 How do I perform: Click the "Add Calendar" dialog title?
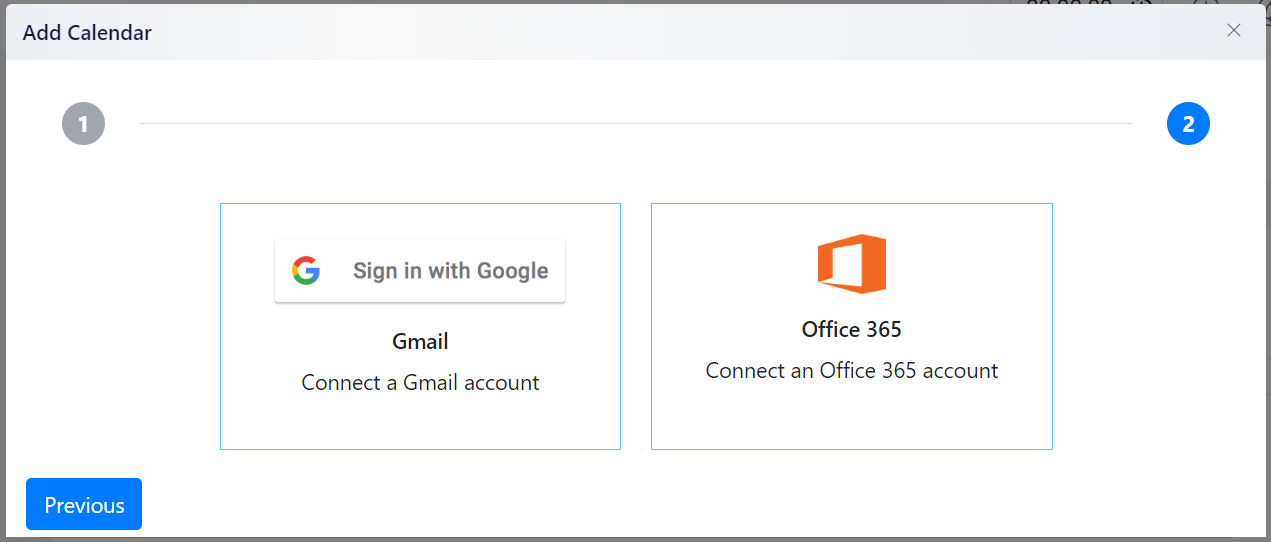pyautogui.click(x=87, y=33)
